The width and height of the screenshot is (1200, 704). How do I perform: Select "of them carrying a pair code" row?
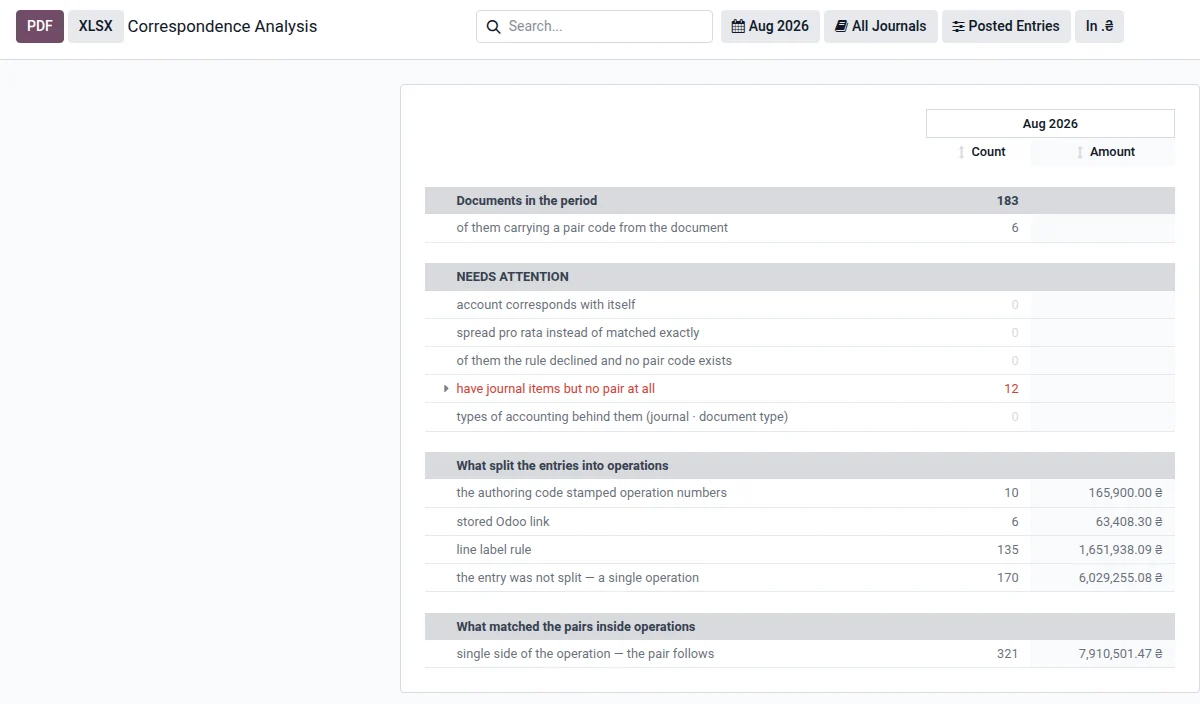800,228
